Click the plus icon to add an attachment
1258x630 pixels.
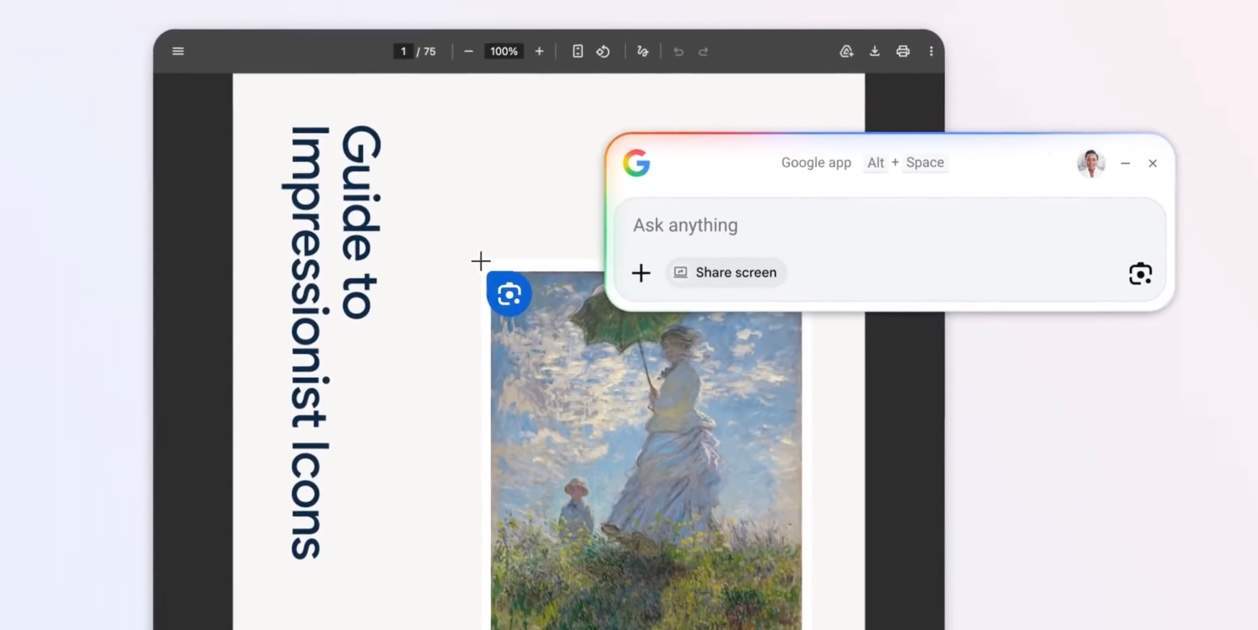pyautogui.click(x=640, y=272)
